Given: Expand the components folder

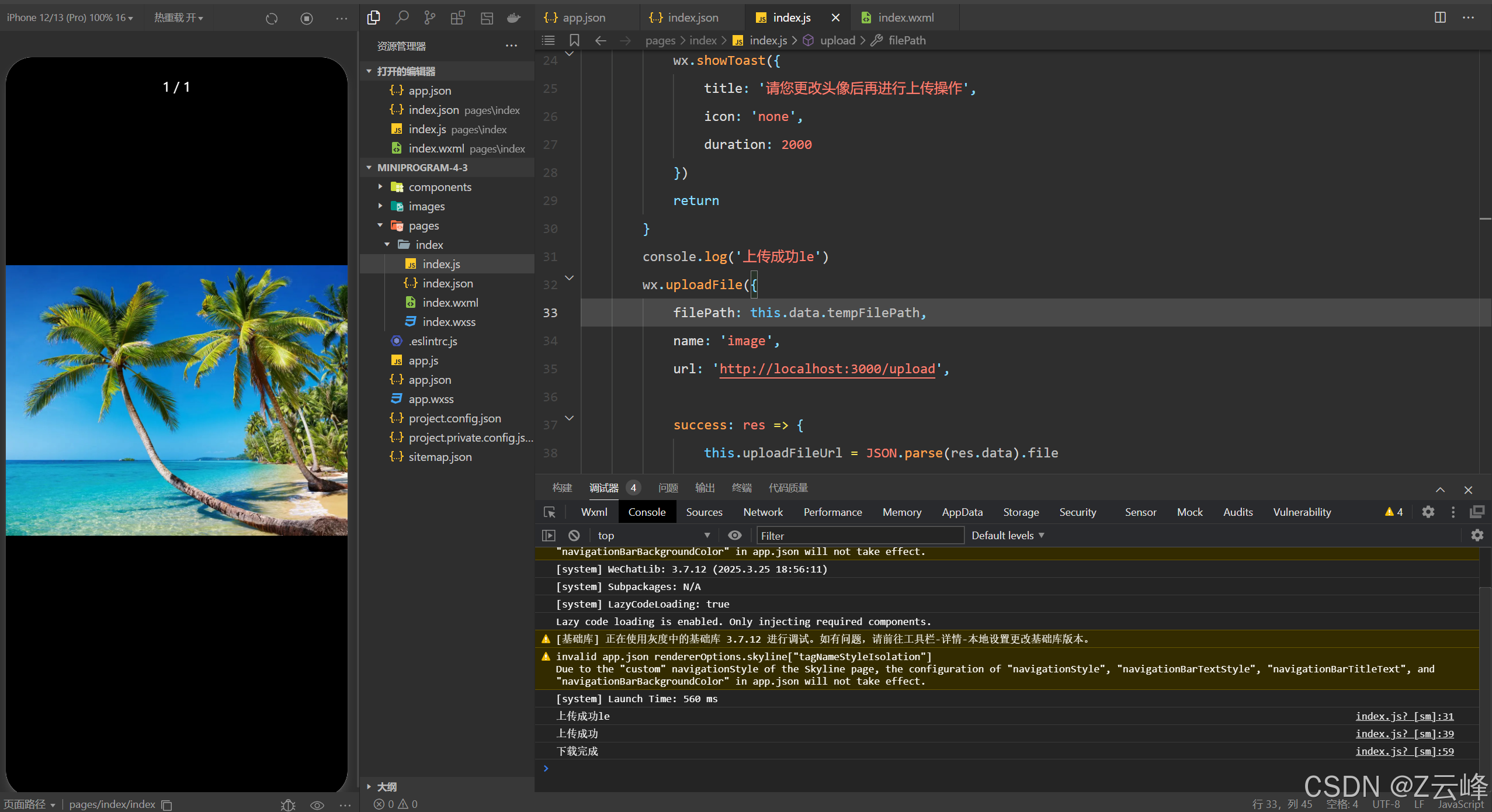Looking at the screenshot, I should 439,187.
